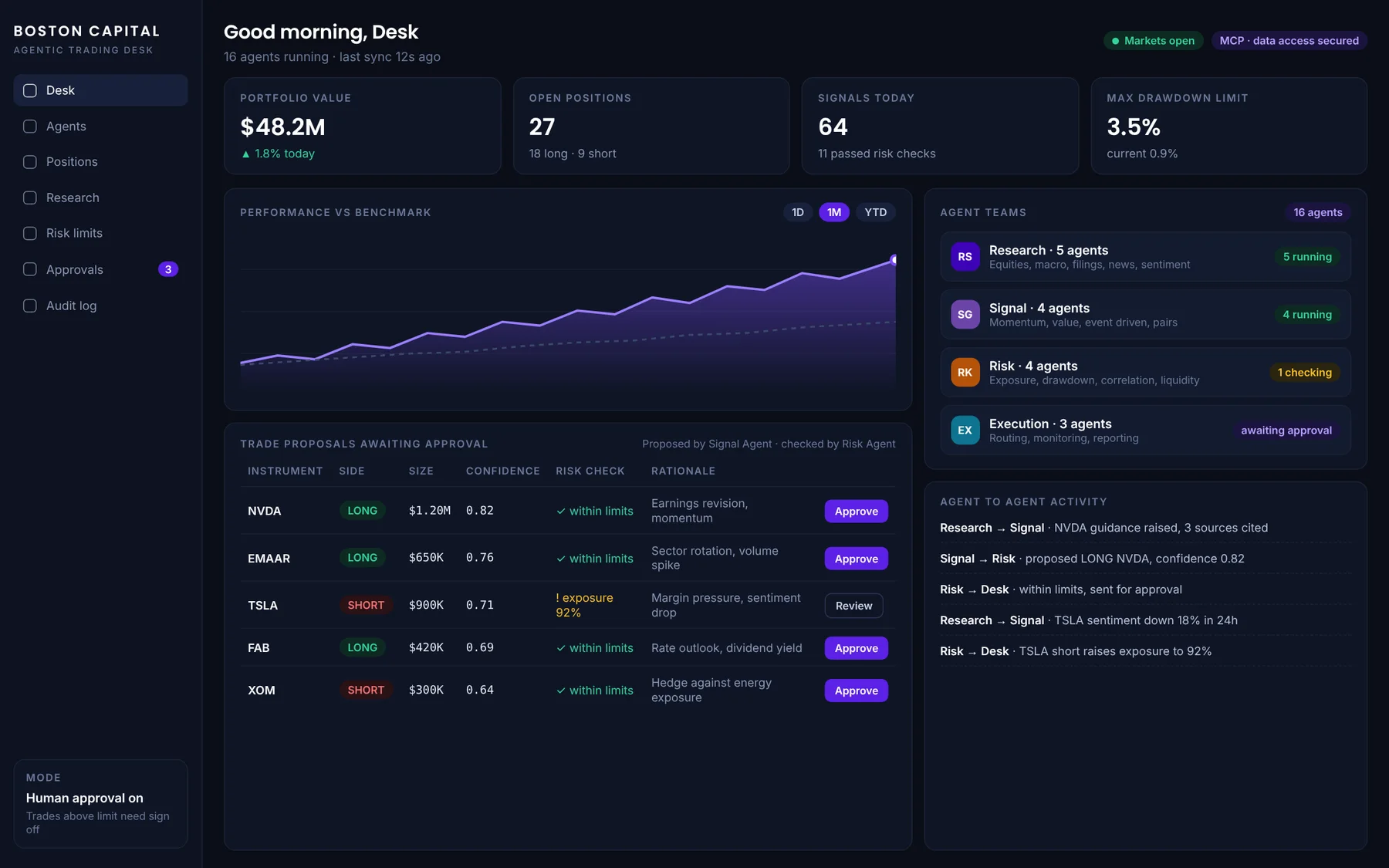Click "TSLA sentiment down 18% in 24h" activity
Screen dimensions: 1389x868
(1146, 620)
